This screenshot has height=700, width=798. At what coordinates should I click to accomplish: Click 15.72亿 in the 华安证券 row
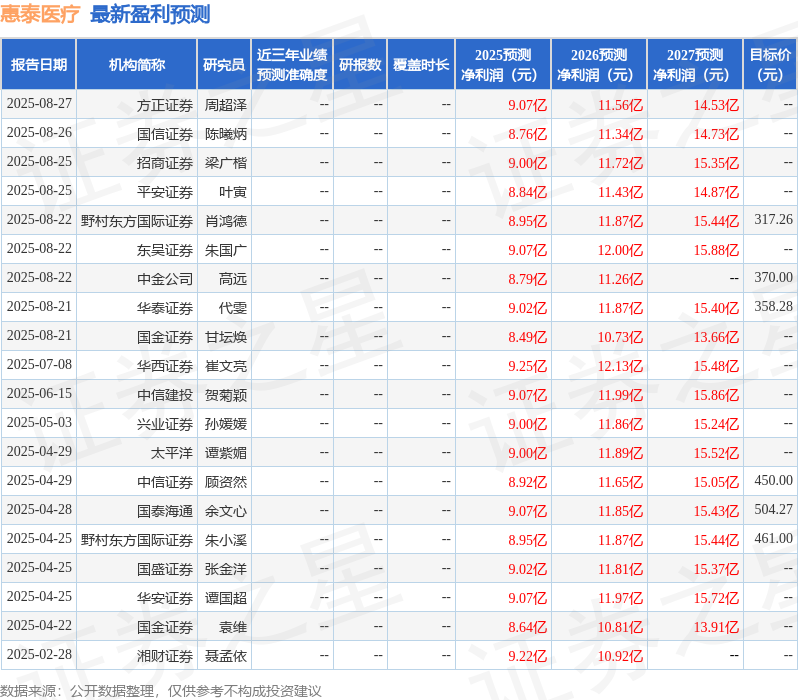coord(716,599)
